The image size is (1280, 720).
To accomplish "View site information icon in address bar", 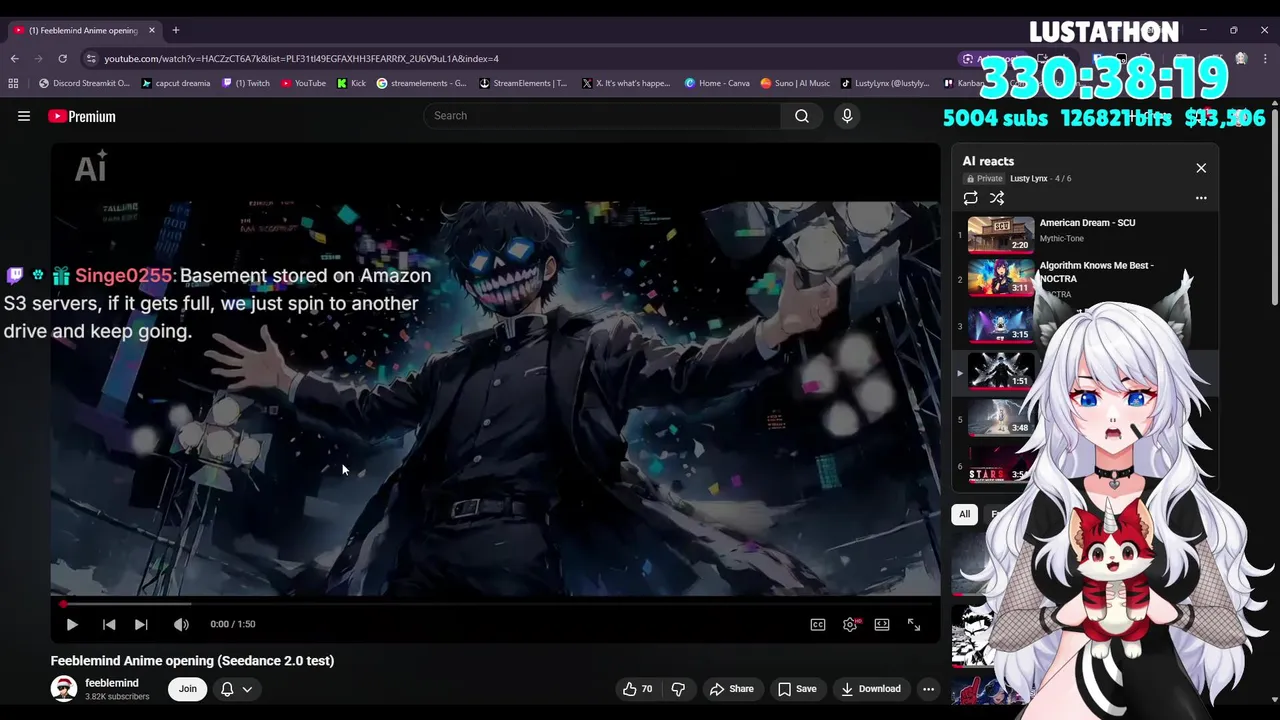I will (91, 58).
